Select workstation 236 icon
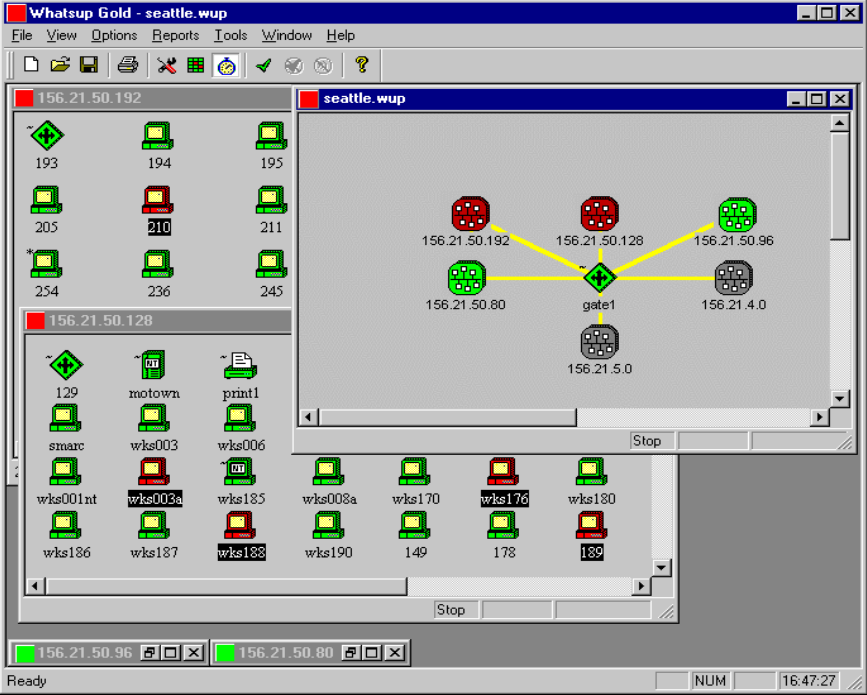This screenshot has height=695, width=867. (x=158, y=264)
